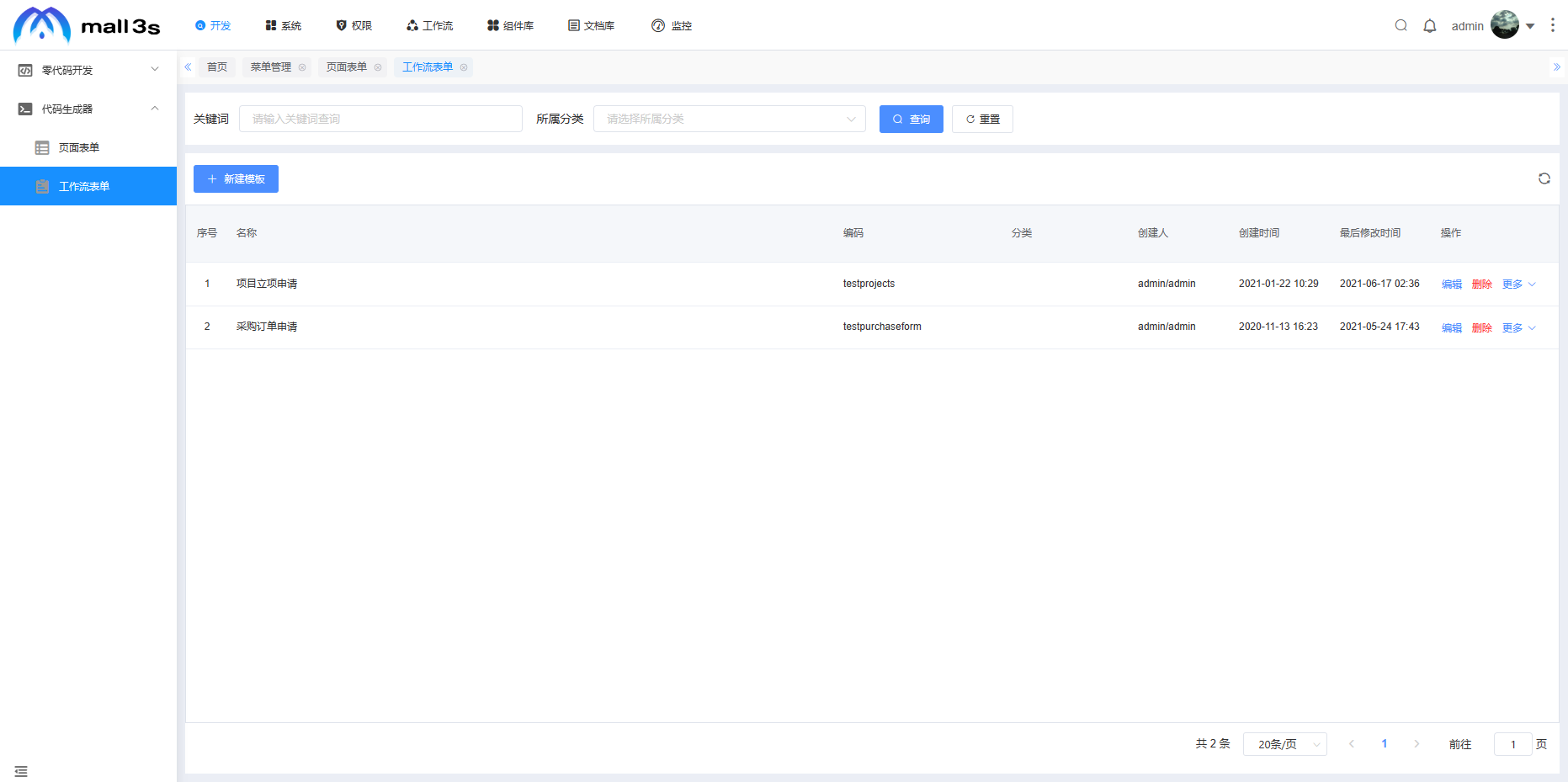Switch to 工作流表单 tab
This screenshot has width=1568, height=782.
point(428,67)
